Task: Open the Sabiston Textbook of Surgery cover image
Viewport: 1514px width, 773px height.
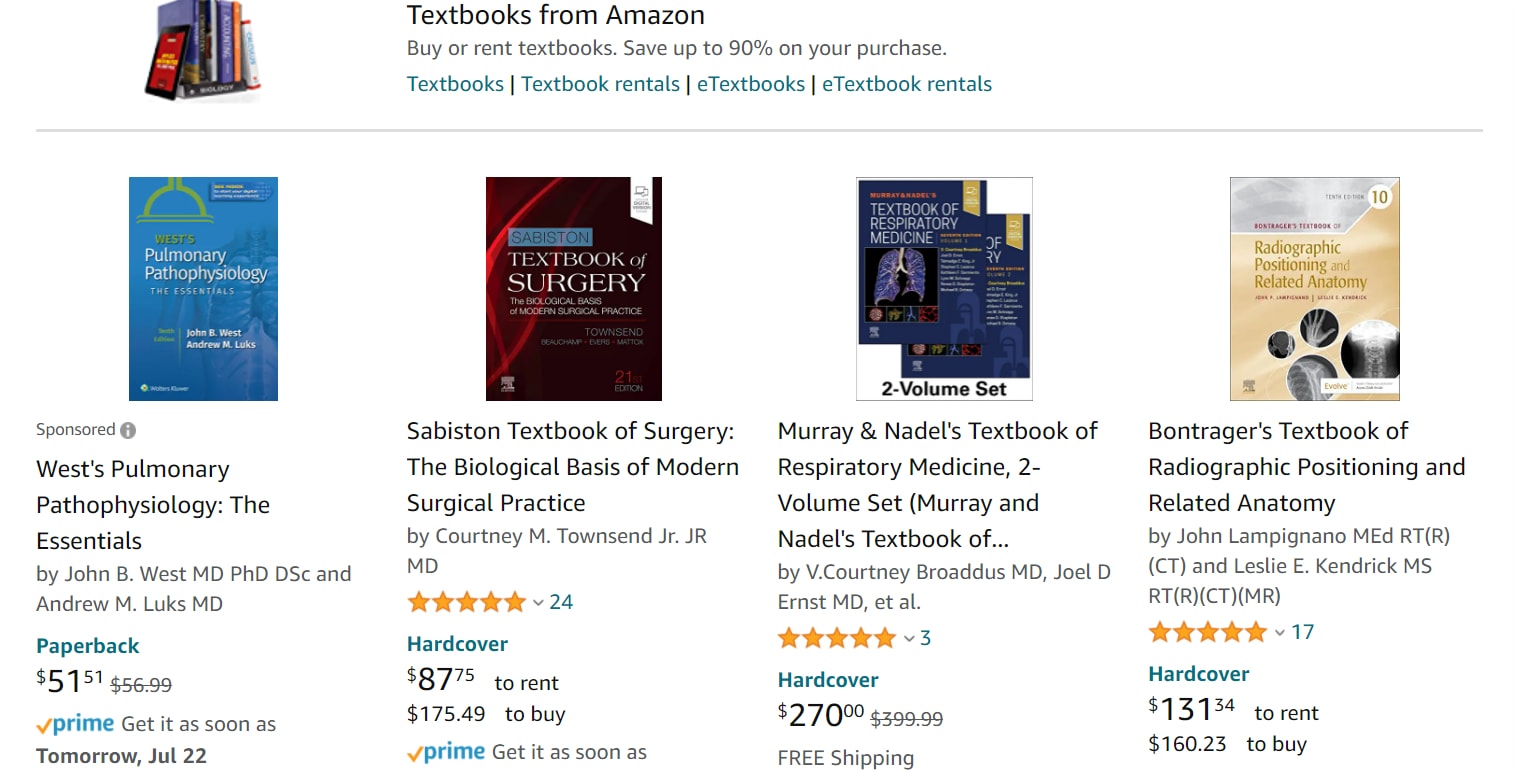Action: [x=573, y=288]
